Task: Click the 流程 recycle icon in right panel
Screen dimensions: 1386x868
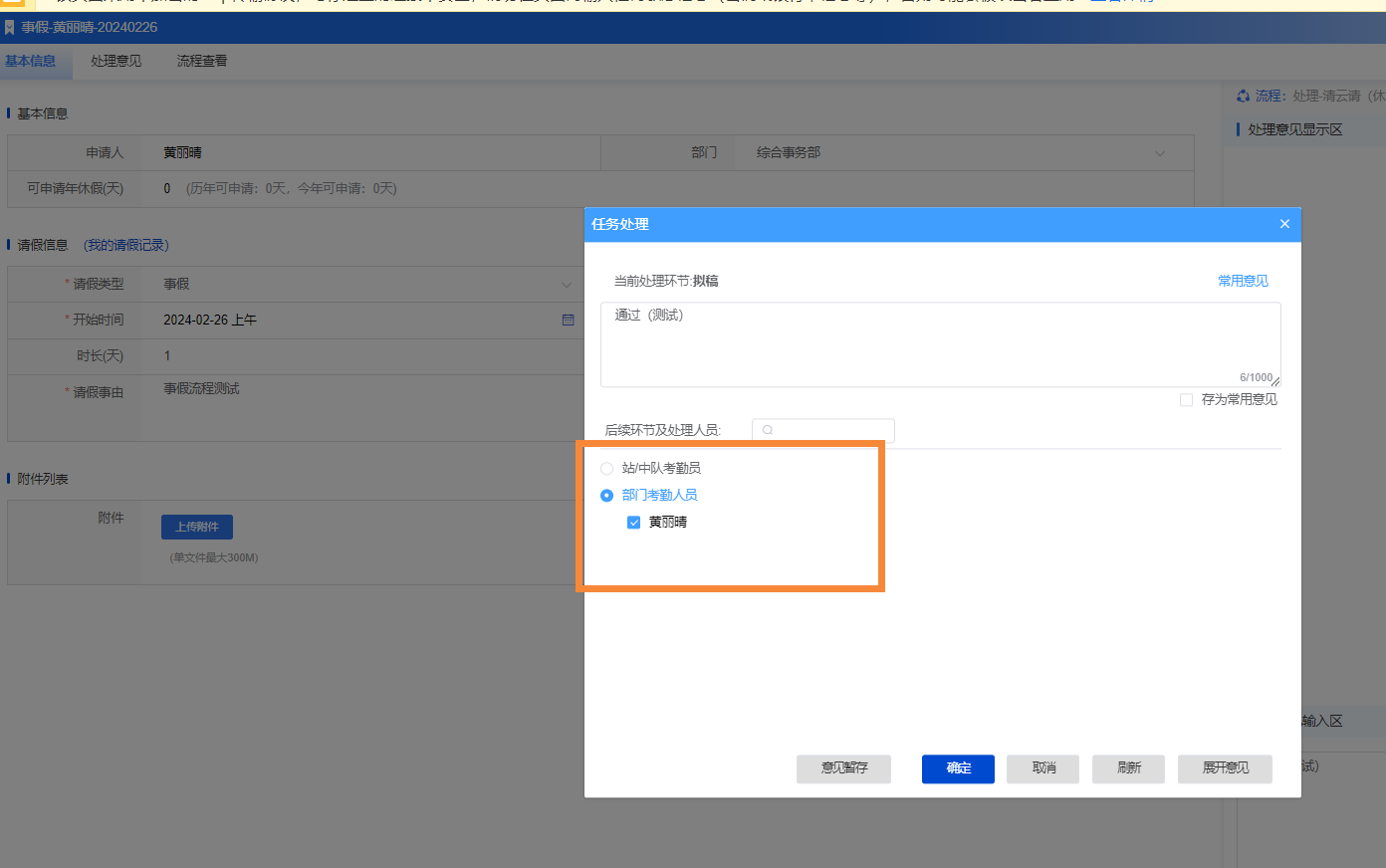Action: (1243, 96)
